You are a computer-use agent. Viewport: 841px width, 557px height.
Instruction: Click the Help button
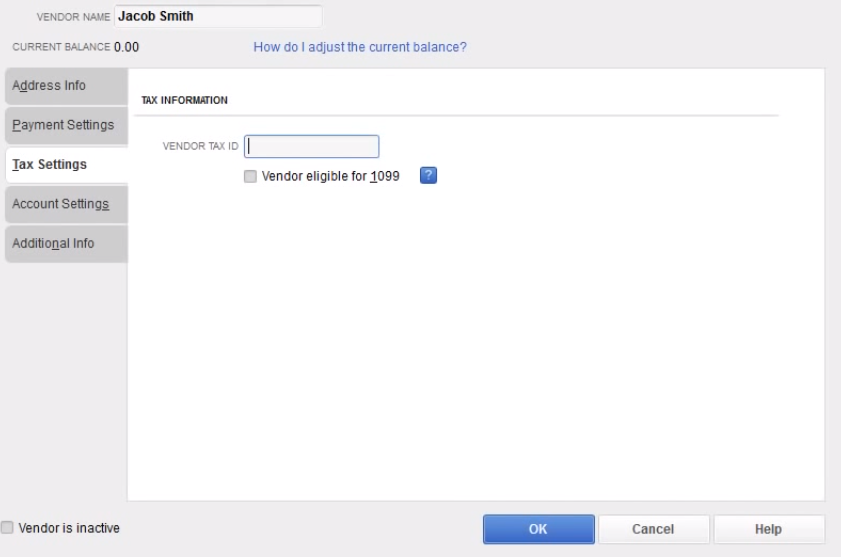click(x=768, y=529)
